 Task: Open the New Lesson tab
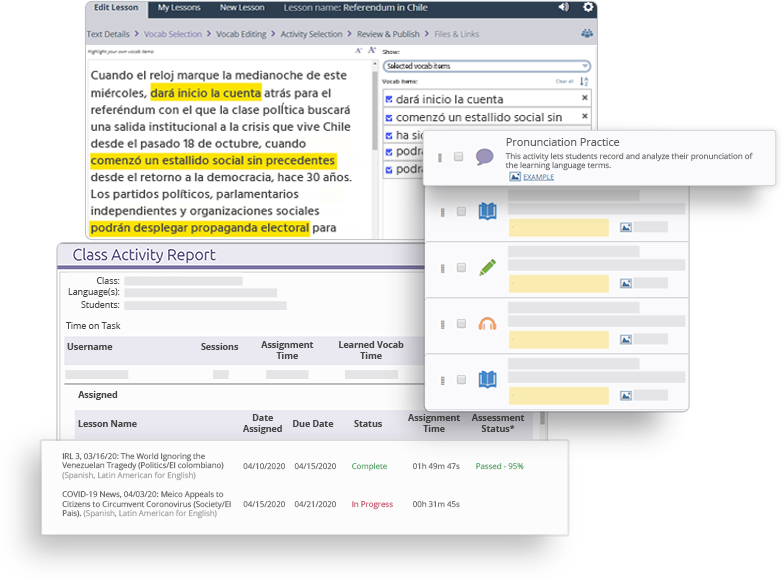(241, 8)
